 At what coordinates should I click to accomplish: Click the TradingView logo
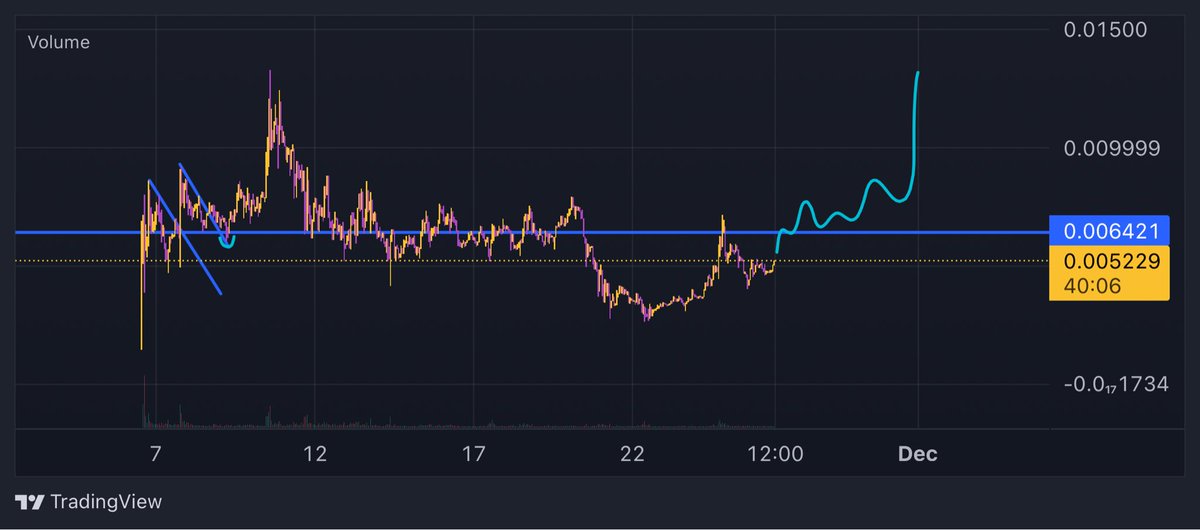[89, 502]
